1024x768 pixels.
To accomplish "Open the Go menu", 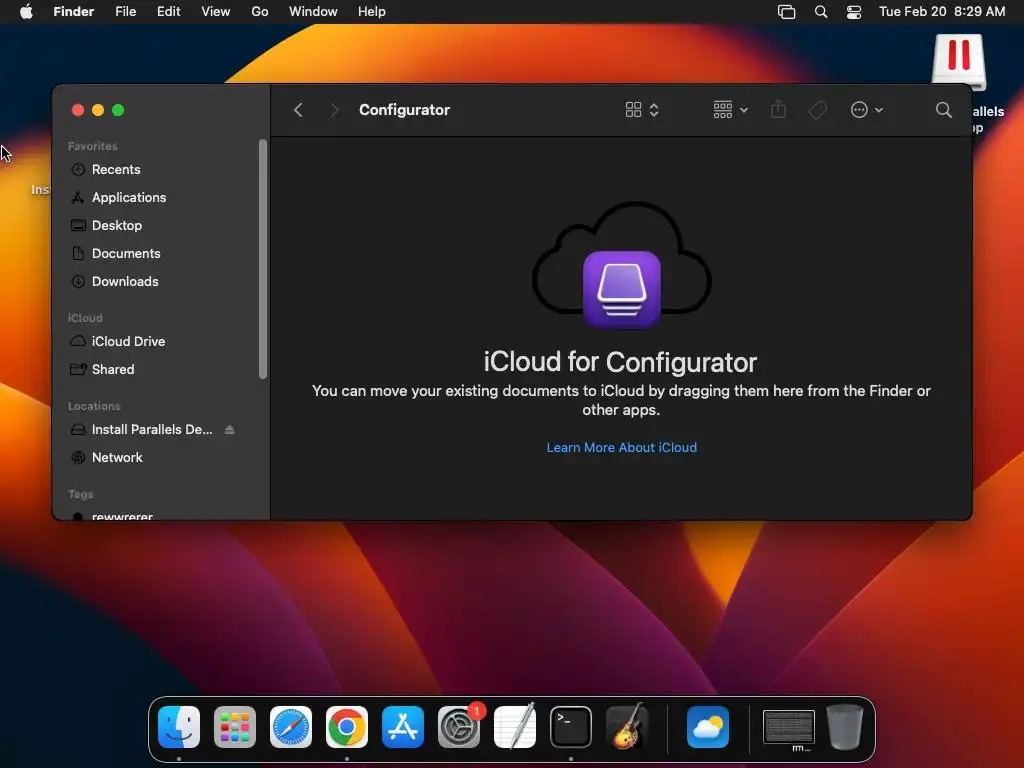I will tap(260, 11).
